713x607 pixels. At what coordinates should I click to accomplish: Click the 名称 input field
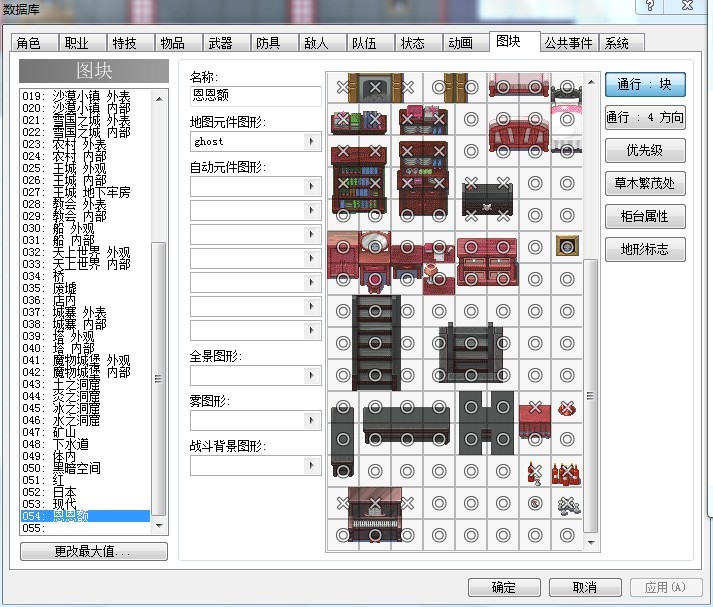[256, 95]
